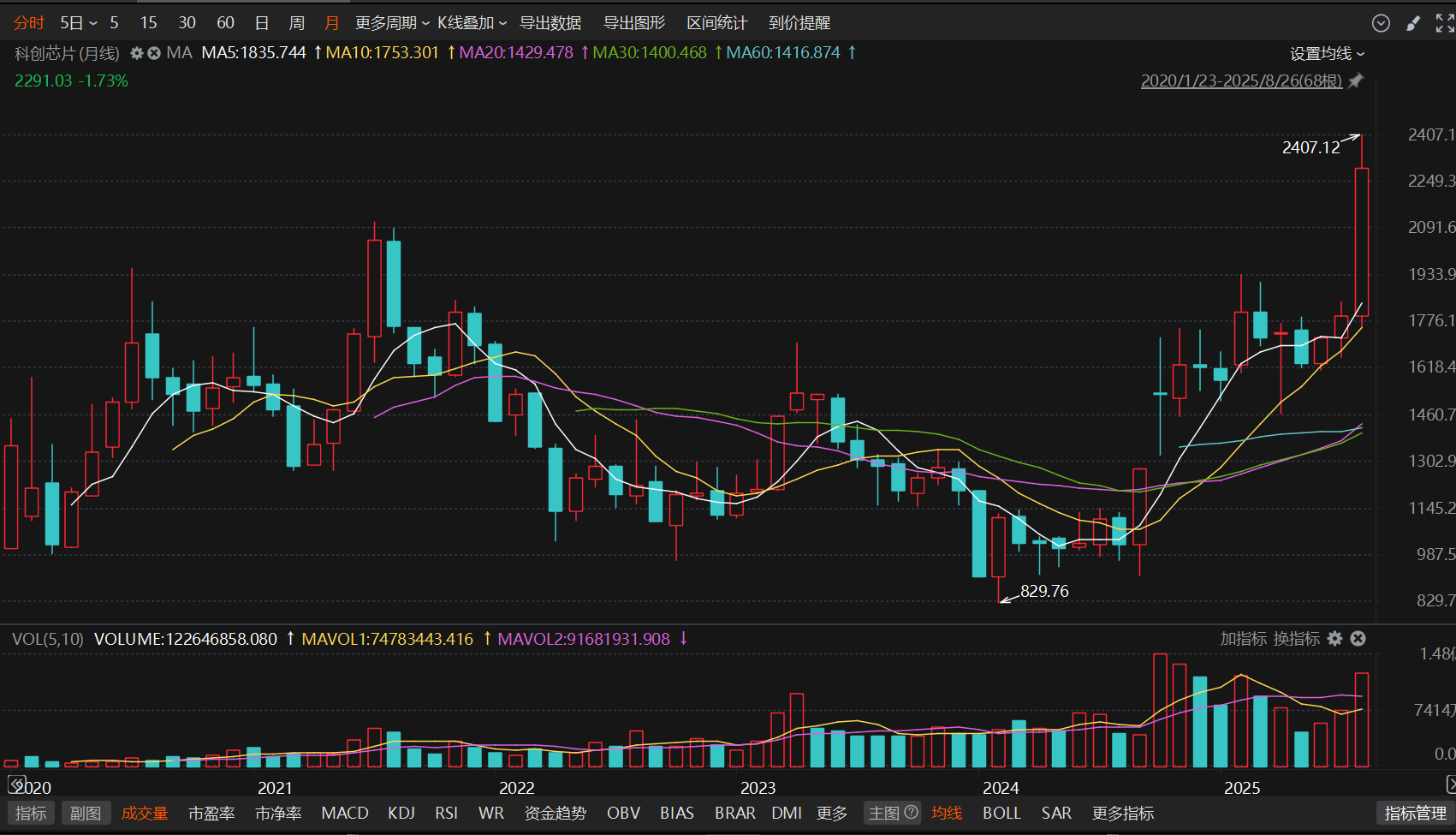Select the 15 minute period
The image size is (1456, 835).
pos(149,23)
